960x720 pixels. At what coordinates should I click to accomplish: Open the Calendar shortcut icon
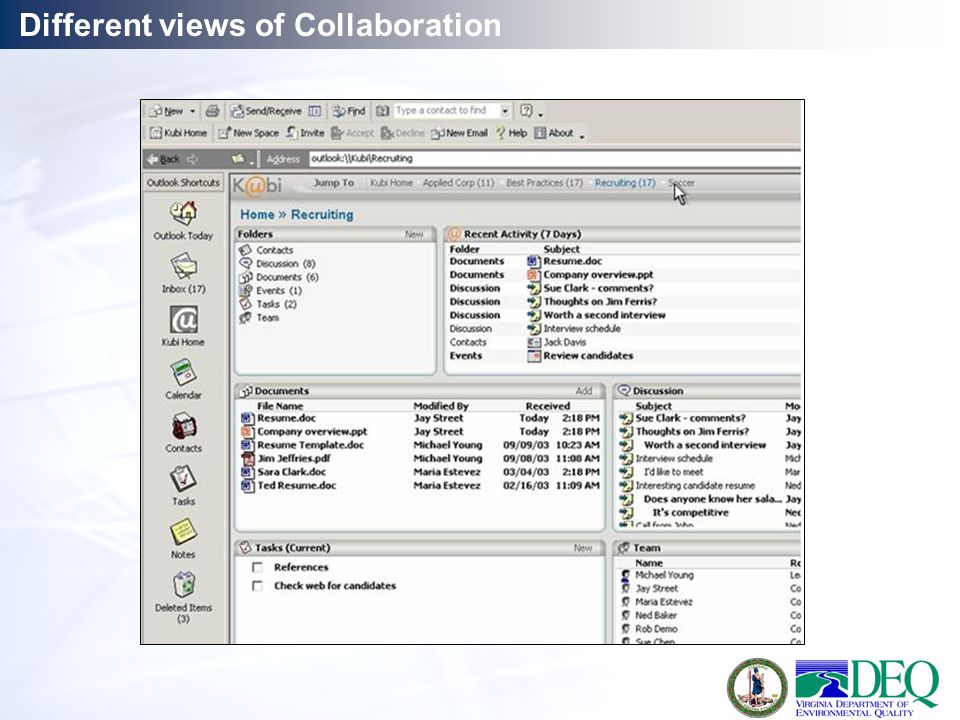pyautogui.click(x=183, y=372)
